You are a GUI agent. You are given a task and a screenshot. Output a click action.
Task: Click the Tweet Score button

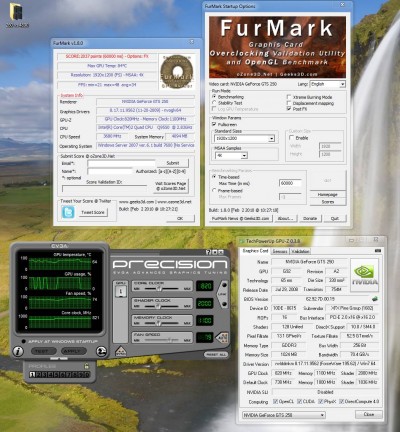[x=93, y=212]
